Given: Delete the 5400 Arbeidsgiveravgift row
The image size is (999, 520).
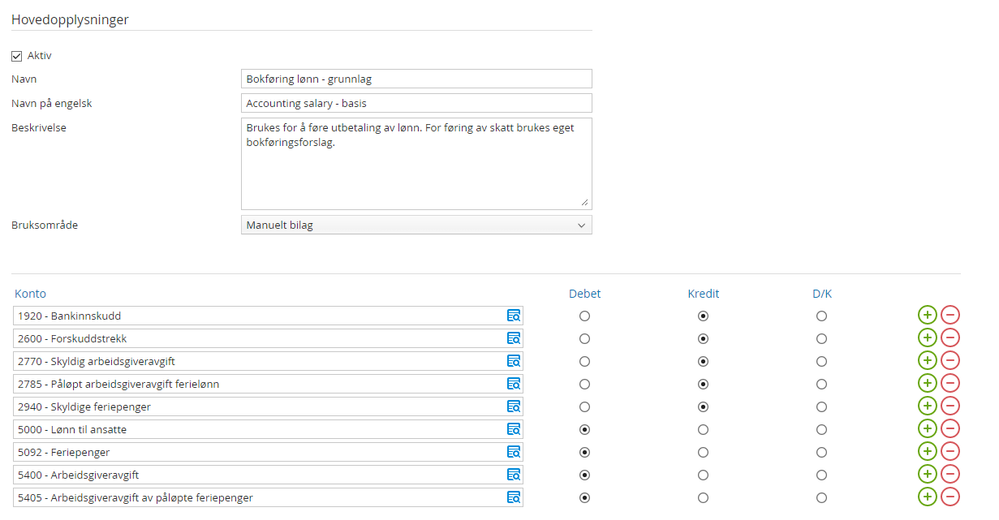Looking at the screenshot, I should [x=950, y=475].
